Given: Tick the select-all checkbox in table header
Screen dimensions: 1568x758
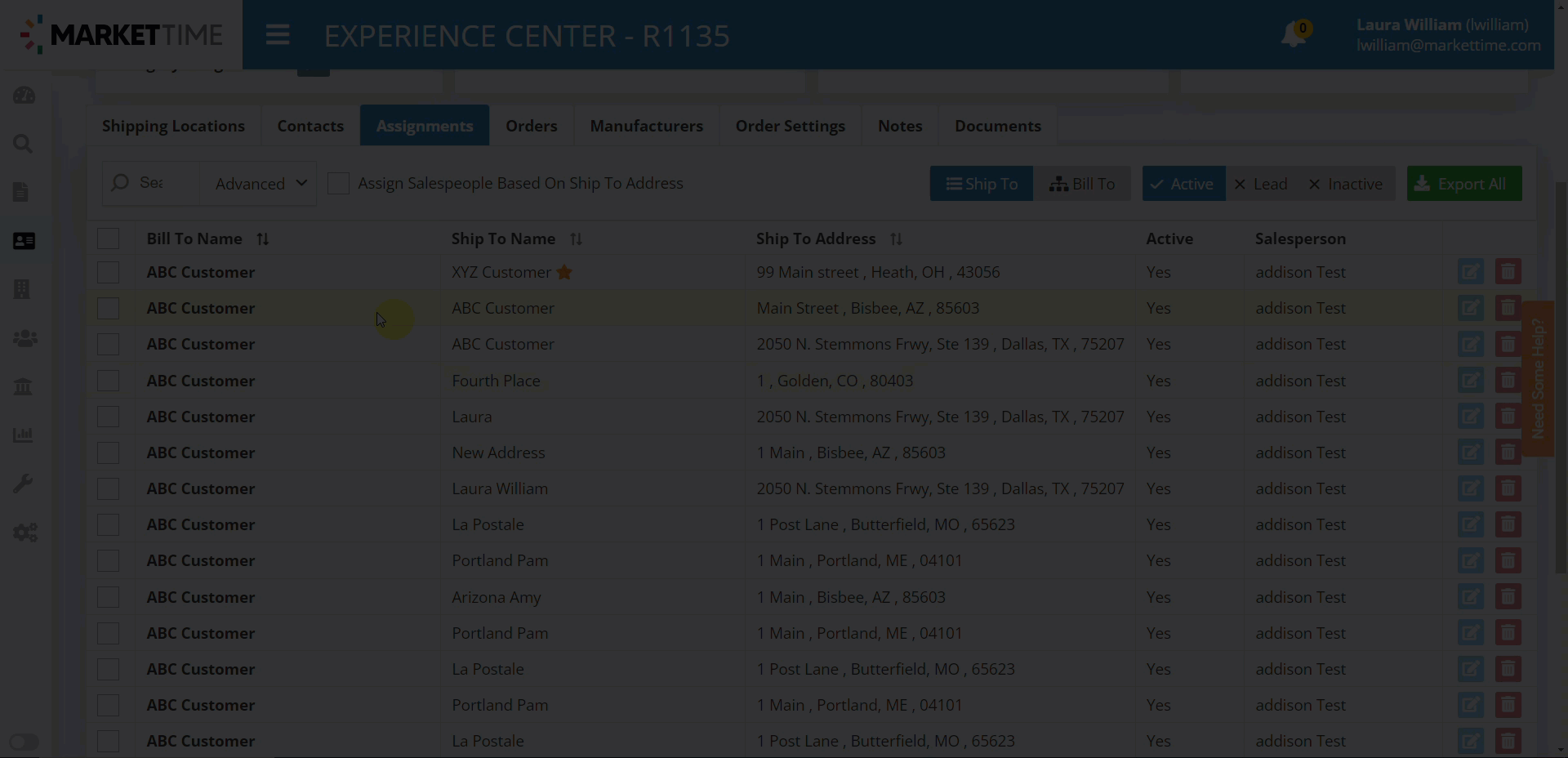Looking at the screenshot, I should pos(108,239).
